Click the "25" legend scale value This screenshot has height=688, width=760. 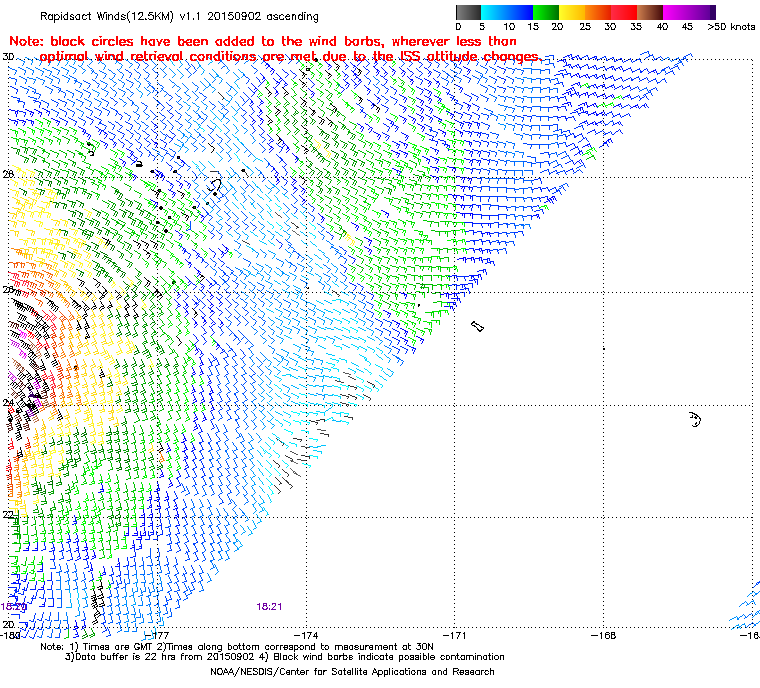(585, 27)
